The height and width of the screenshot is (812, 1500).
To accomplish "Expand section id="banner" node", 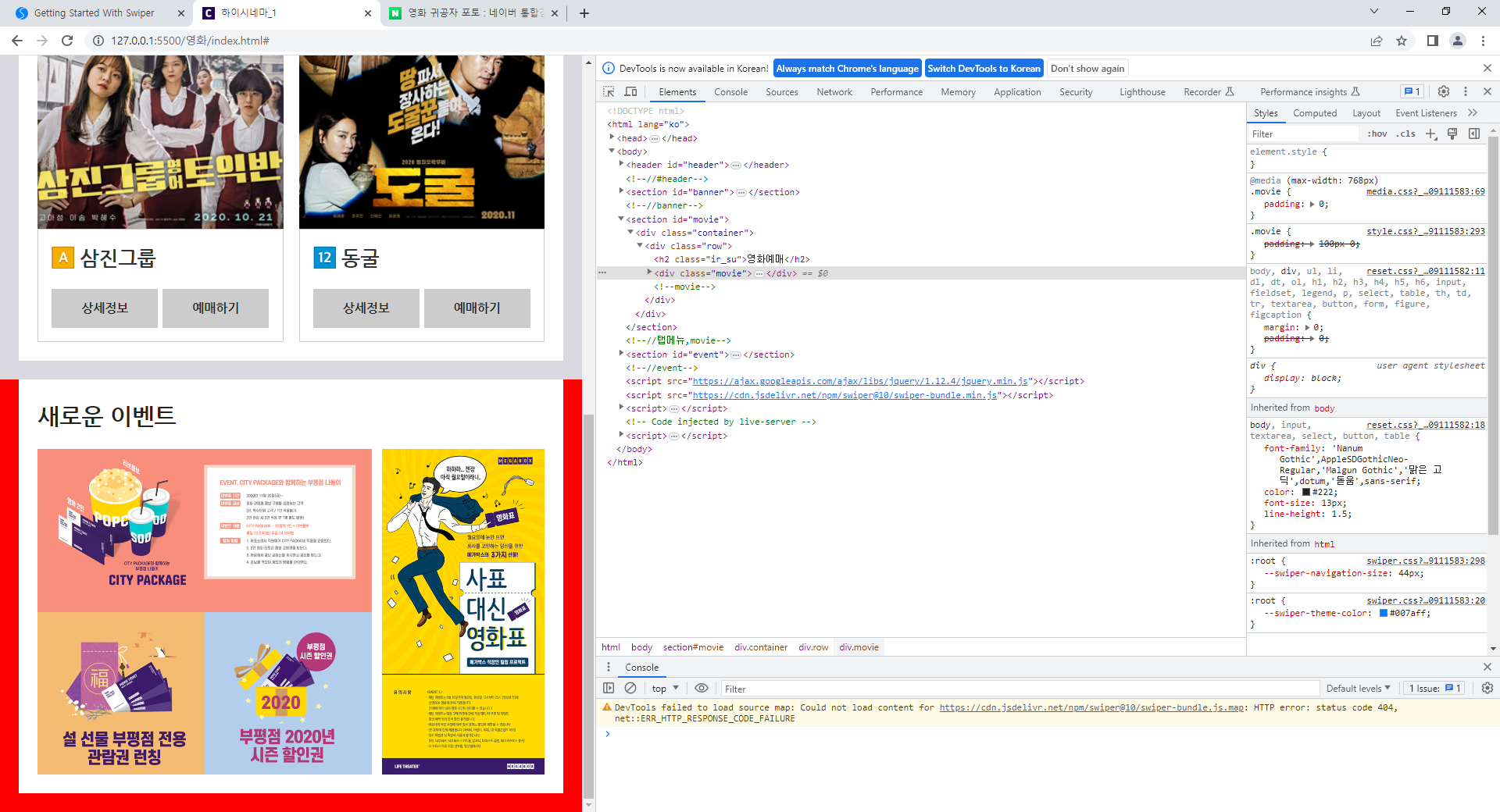I will [621, 192].
